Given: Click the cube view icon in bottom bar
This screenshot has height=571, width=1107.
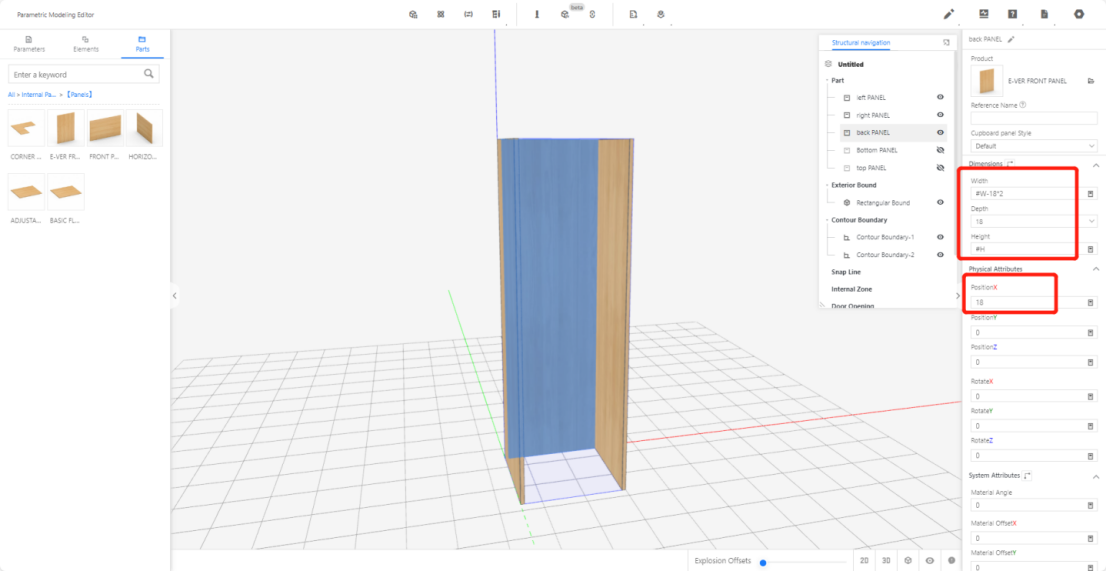Looking at the screenshot, I should [908, 561].
